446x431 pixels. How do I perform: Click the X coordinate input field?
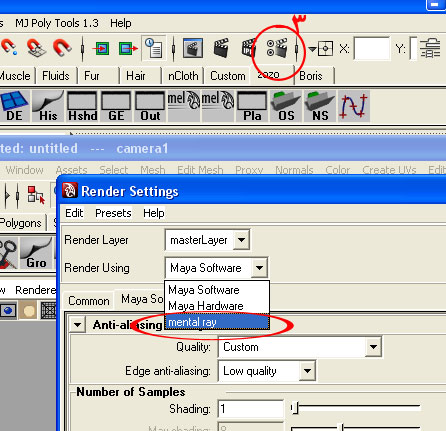[x=371, y=49]
